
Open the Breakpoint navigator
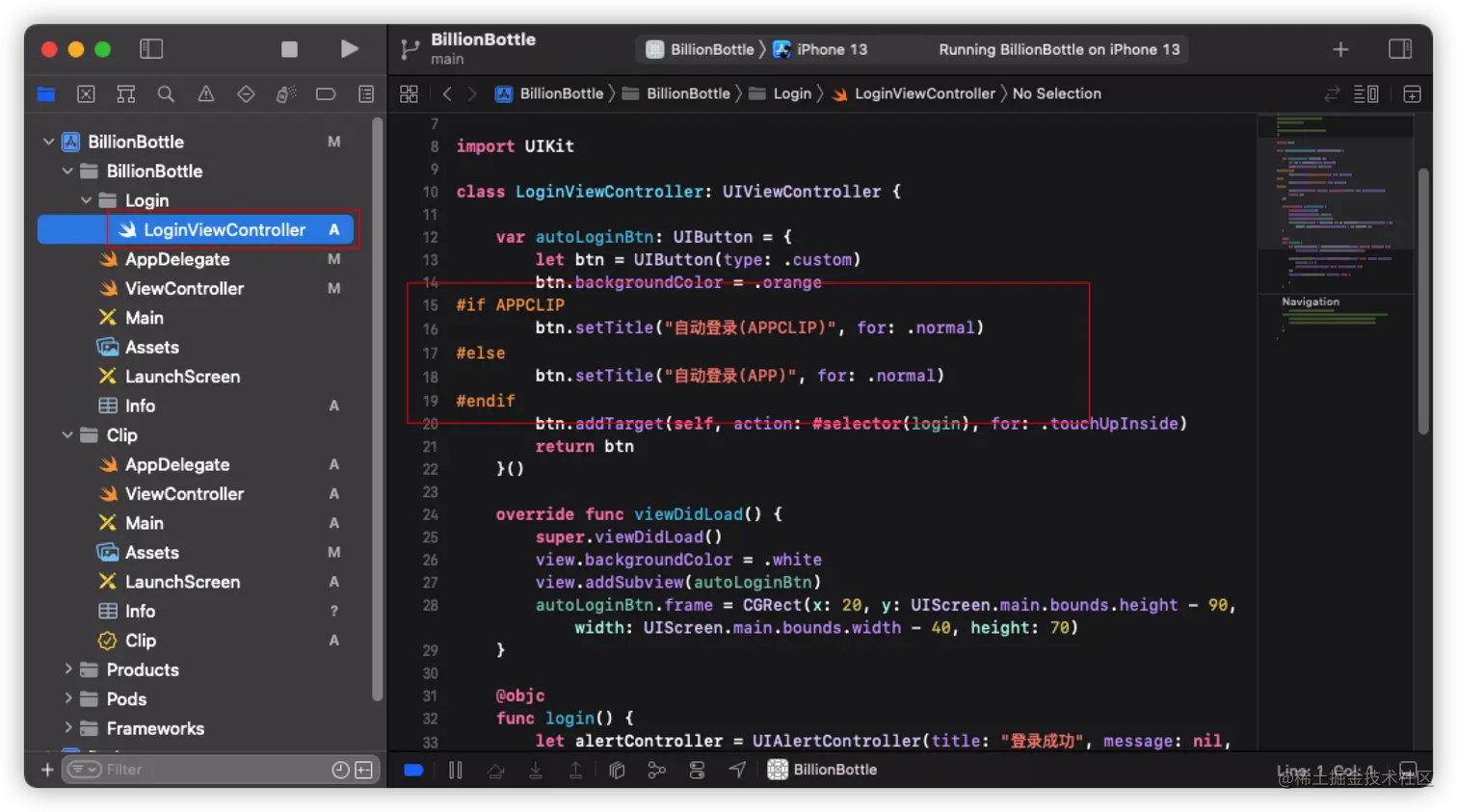tap(326, 94)
